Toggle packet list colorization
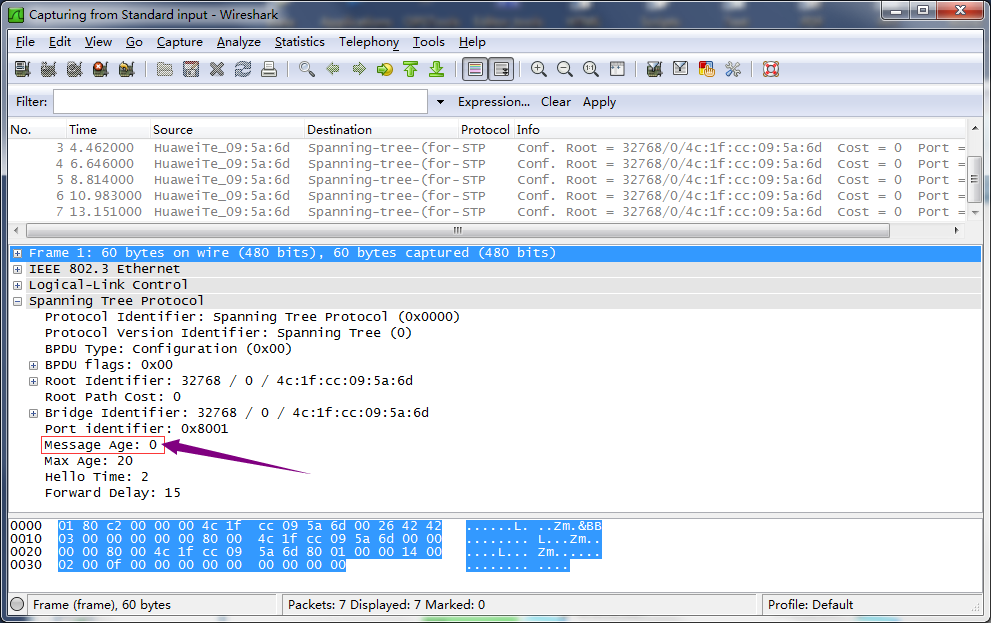Screen dimensions: 991x623 coord(475,69)
